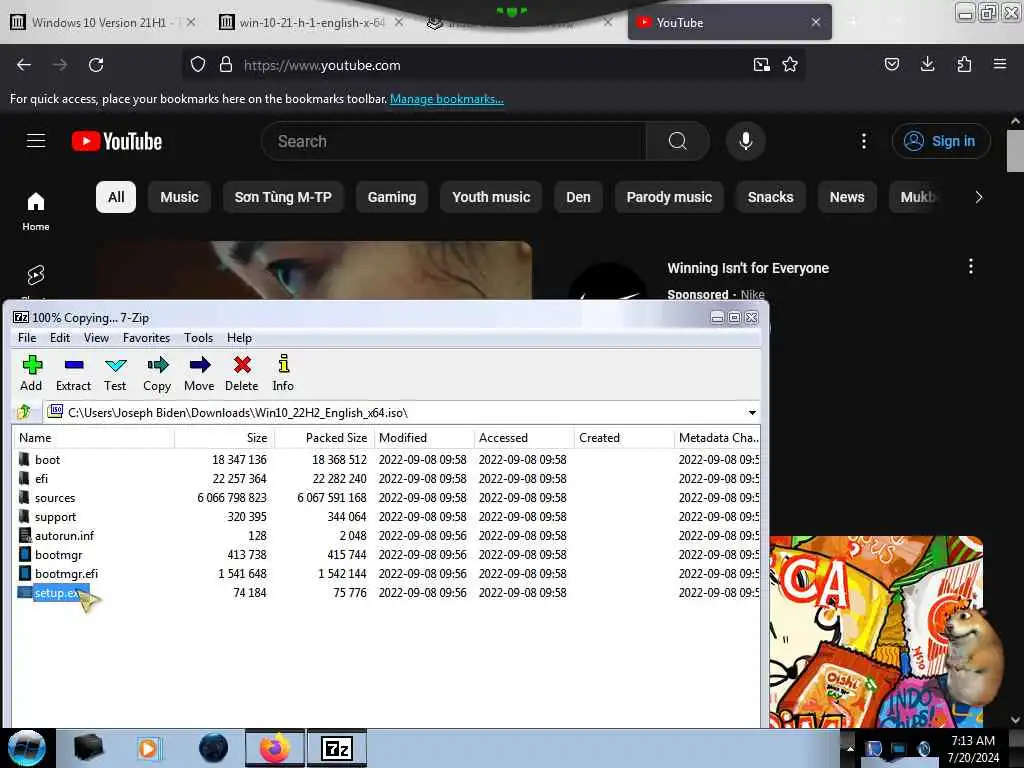Screen dimensions: 1024x768
Task: Open the Firefox hamburger application menu
Action: [1000, 64]
